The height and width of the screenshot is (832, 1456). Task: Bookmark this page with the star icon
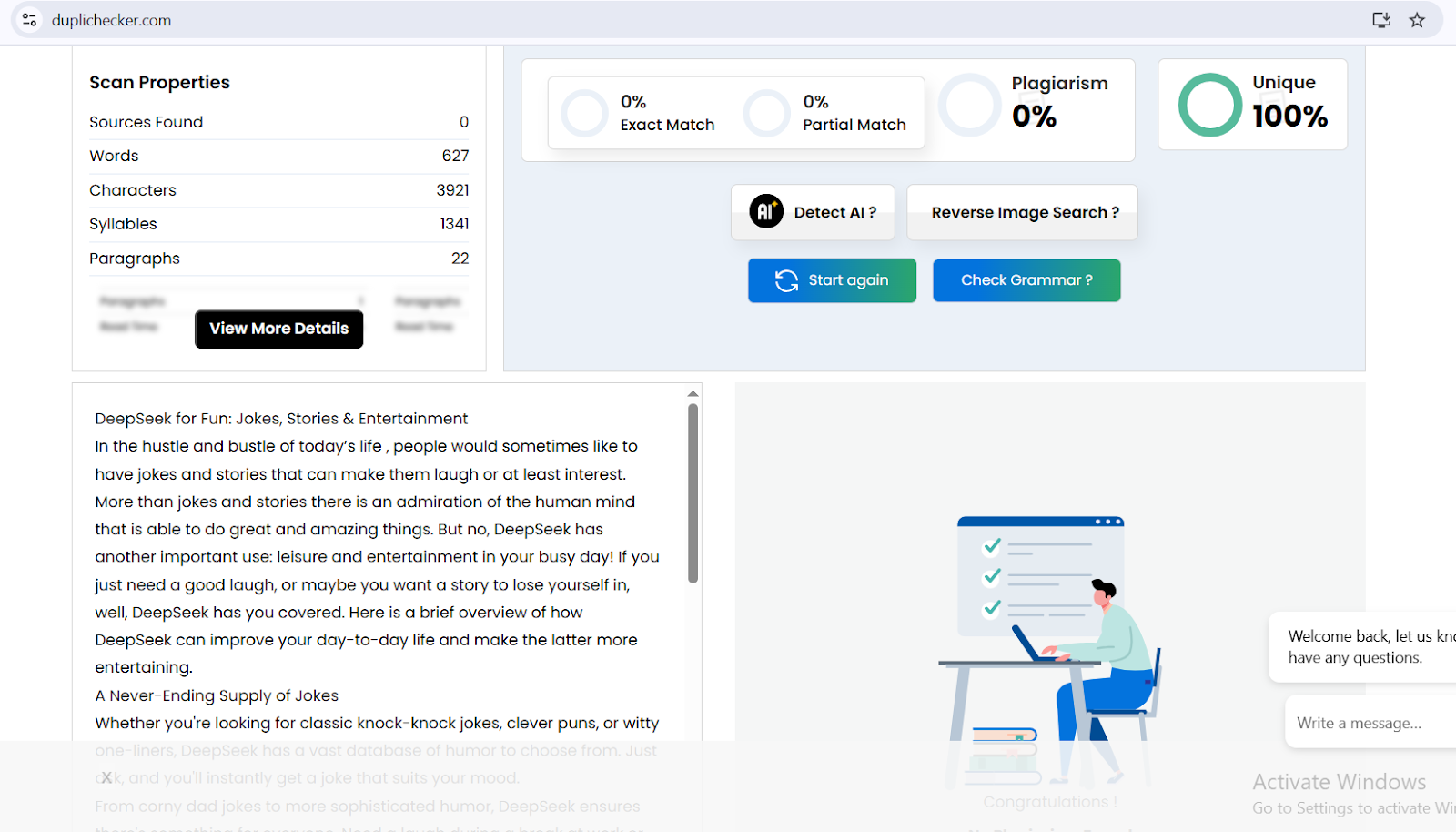click(1417, 20)
